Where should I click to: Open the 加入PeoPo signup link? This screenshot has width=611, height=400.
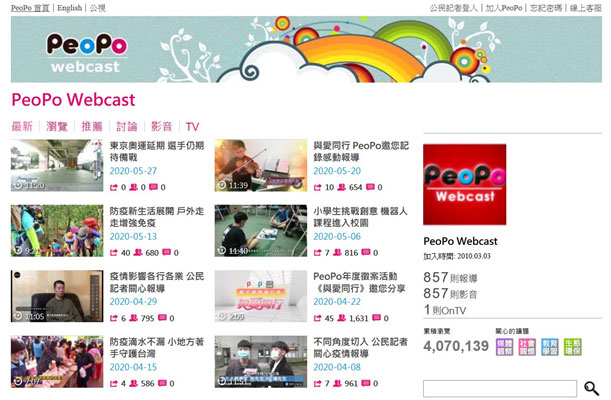point(503,8)
